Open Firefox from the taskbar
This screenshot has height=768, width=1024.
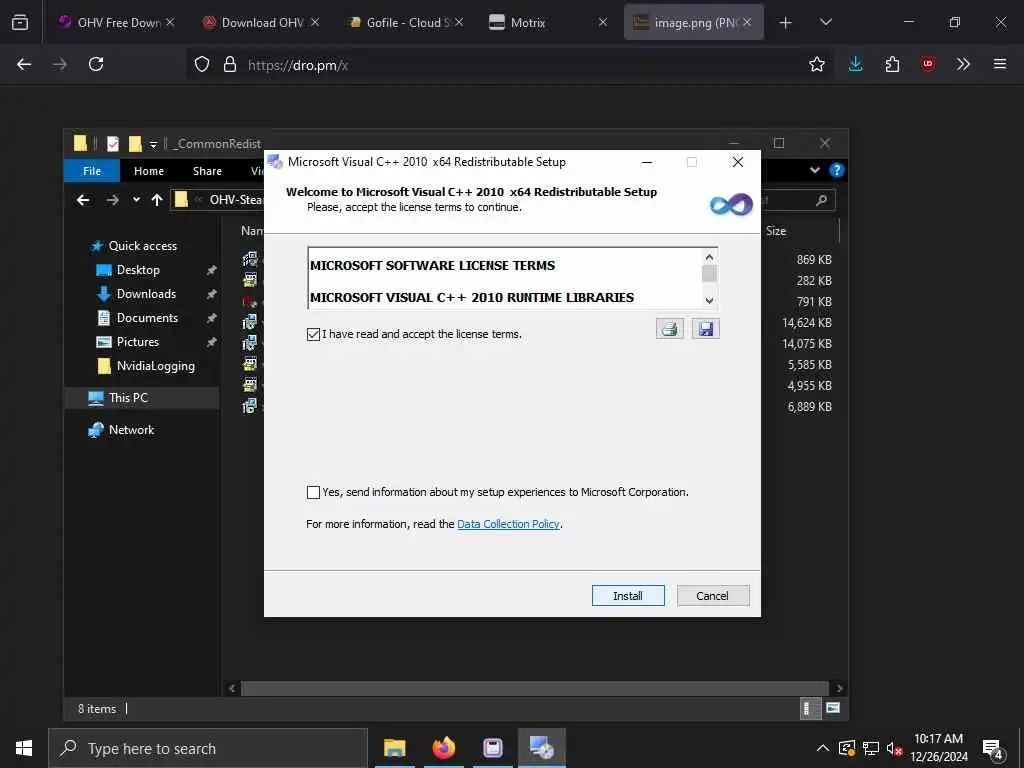(444, 748)
